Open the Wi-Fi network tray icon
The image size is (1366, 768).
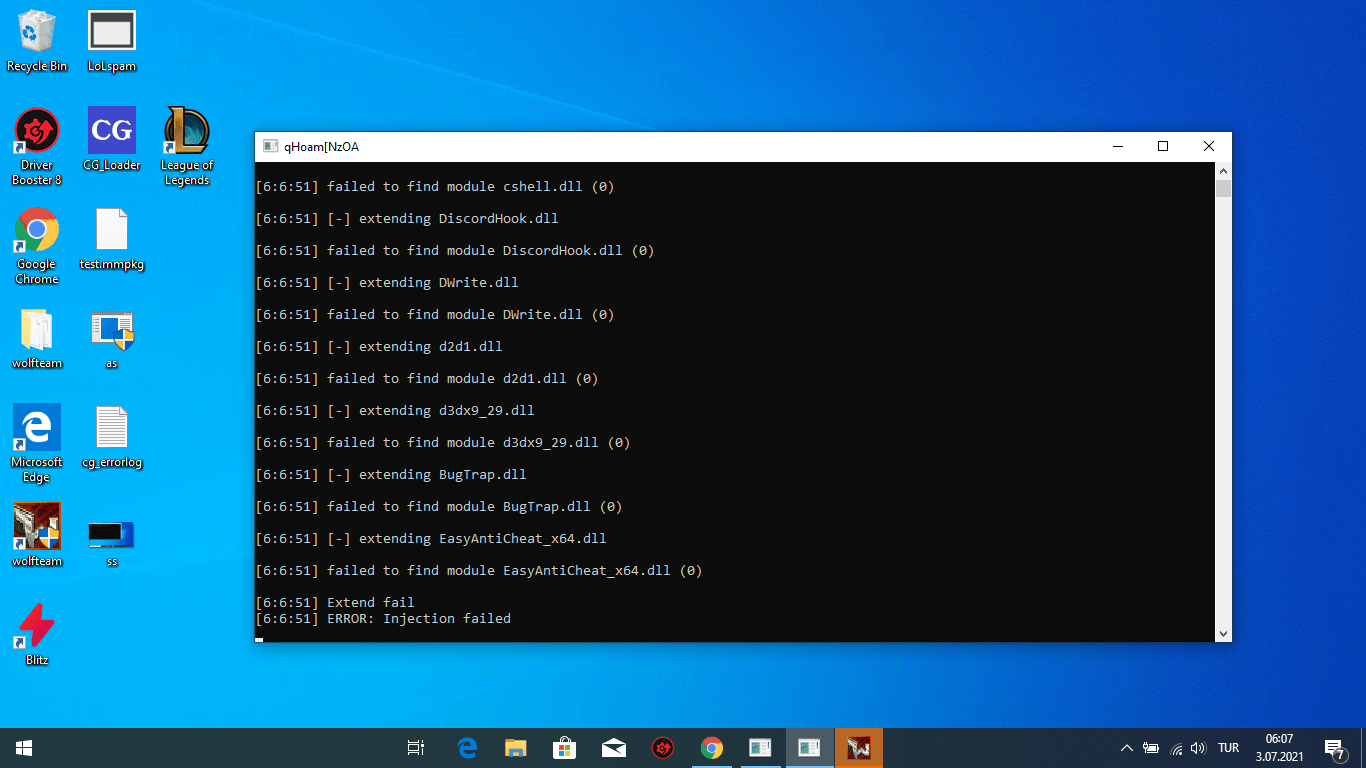pos(1177,748)
